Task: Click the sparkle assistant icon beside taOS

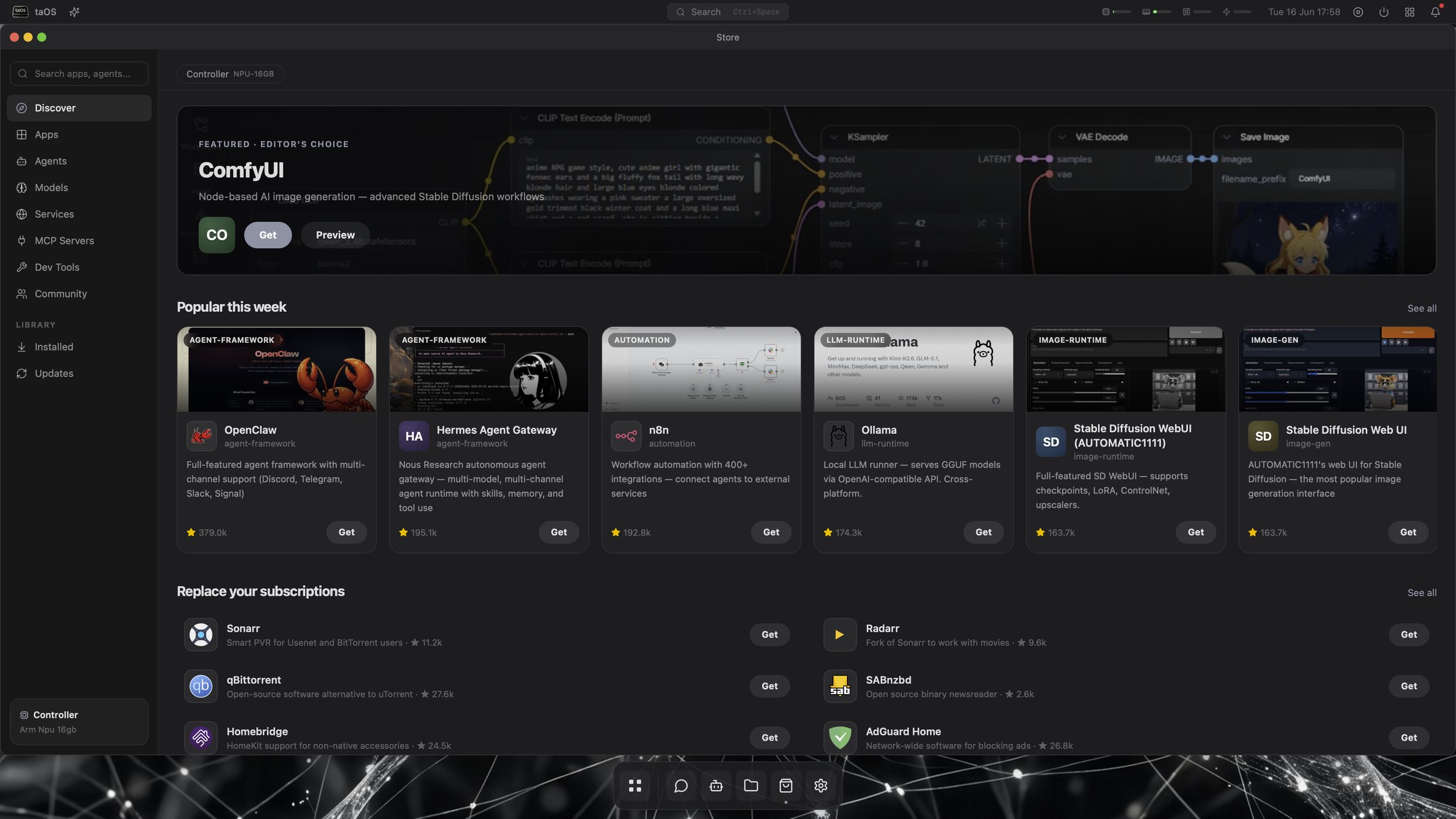Action: (74, 12)
